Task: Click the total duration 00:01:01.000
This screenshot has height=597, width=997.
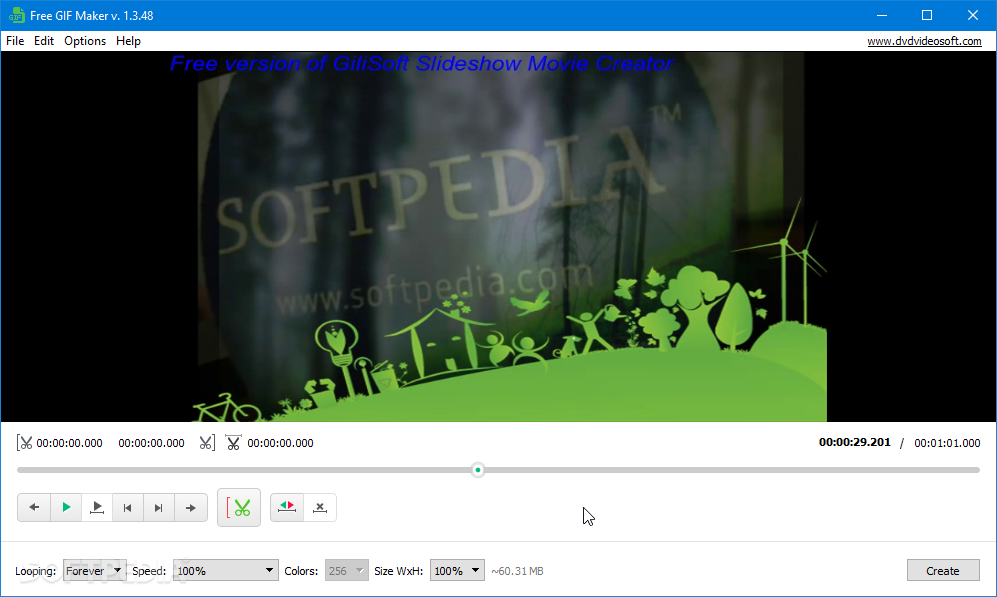Action: (947, 443)
